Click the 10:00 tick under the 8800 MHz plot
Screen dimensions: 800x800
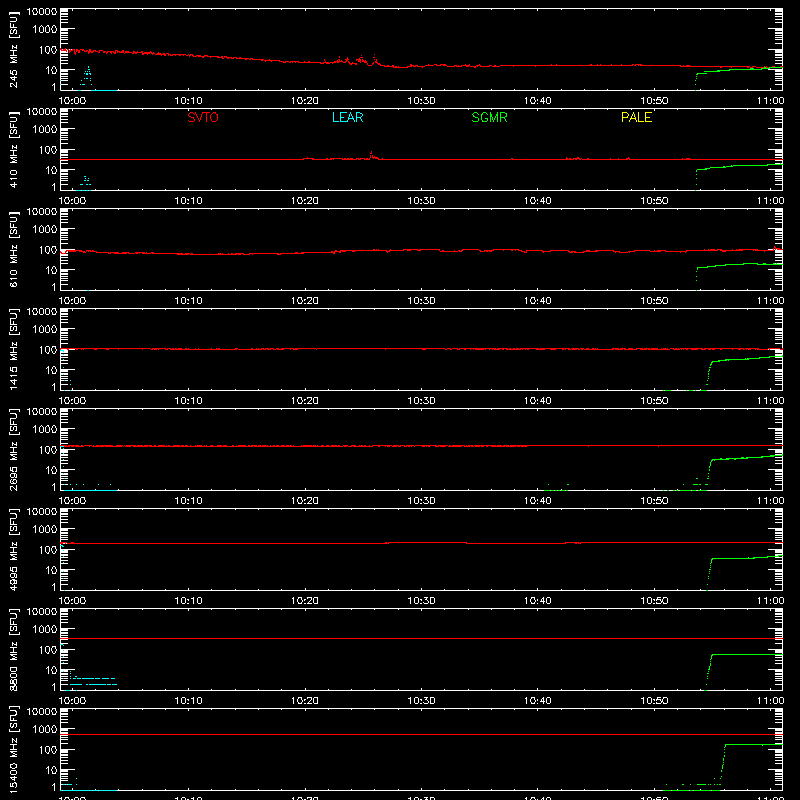pos(72,701)
